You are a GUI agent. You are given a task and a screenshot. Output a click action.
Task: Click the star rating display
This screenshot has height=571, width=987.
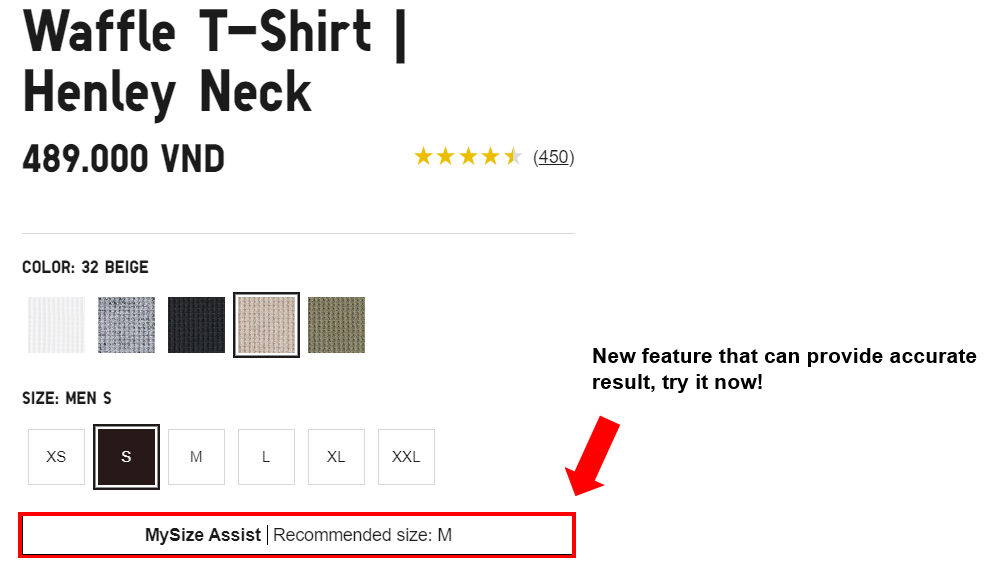(x=468, y=157)
